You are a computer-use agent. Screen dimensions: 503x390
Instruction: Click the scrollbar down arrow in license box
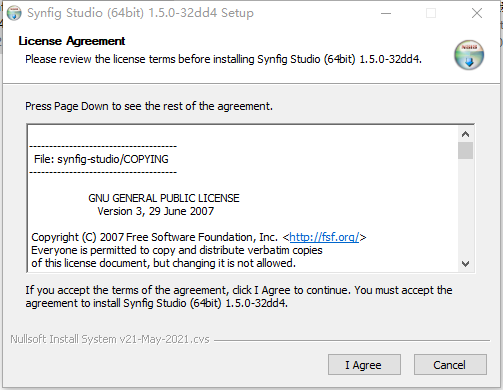tap(465, 264)
